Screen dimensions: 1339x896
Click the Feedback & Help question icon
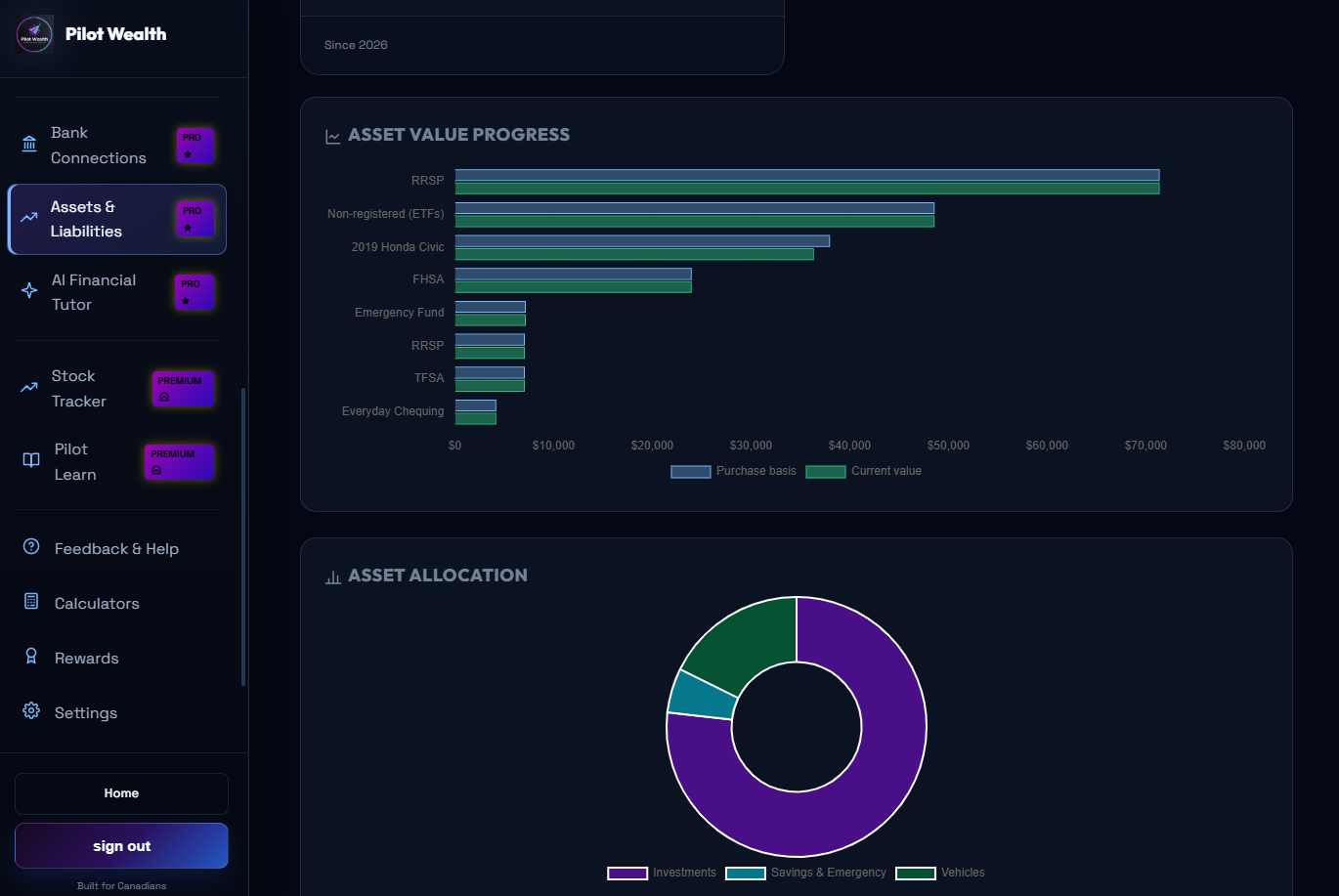click(x=31, y=547)
